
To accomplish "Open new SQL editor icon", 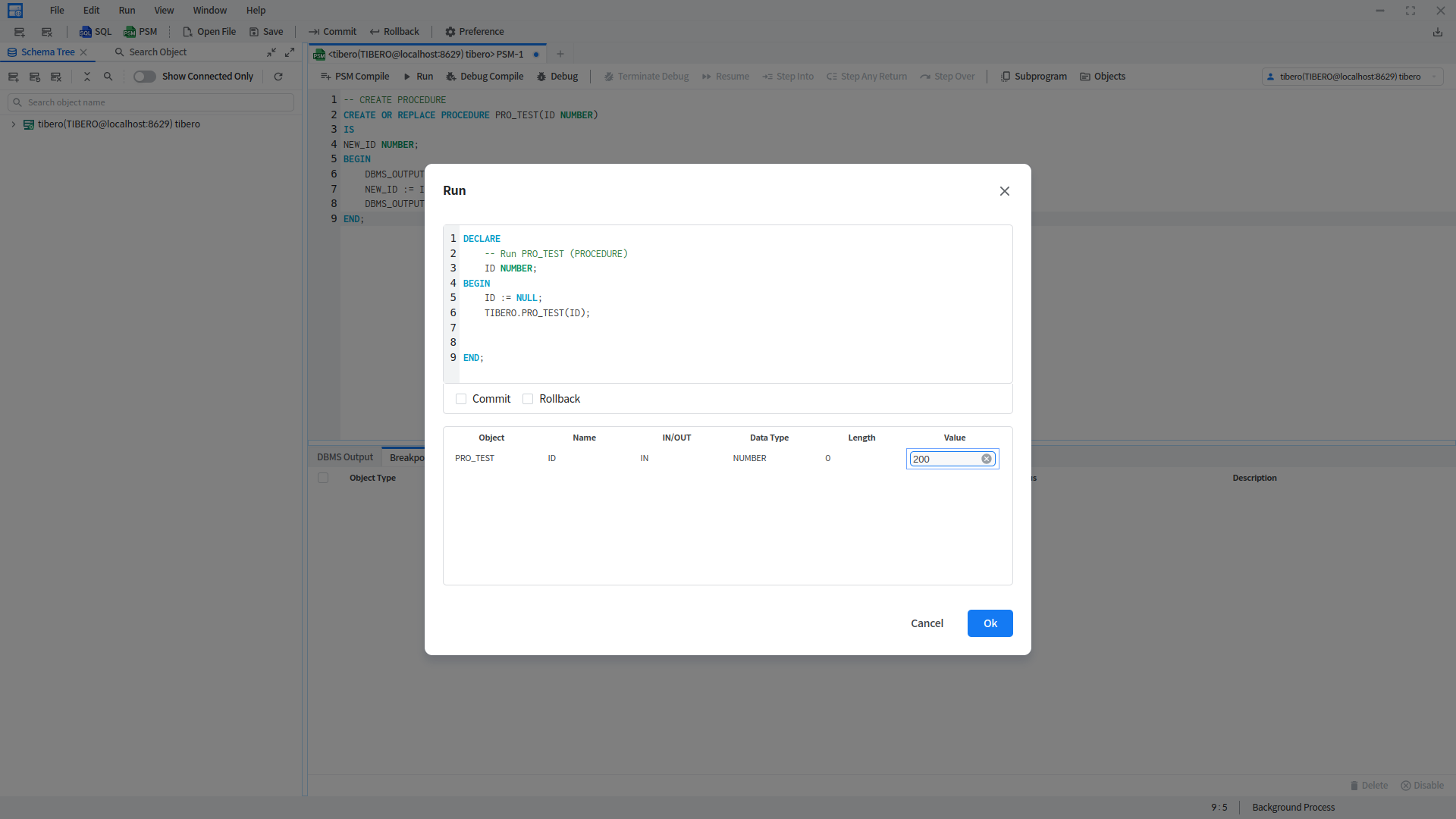I will point(86,32).
